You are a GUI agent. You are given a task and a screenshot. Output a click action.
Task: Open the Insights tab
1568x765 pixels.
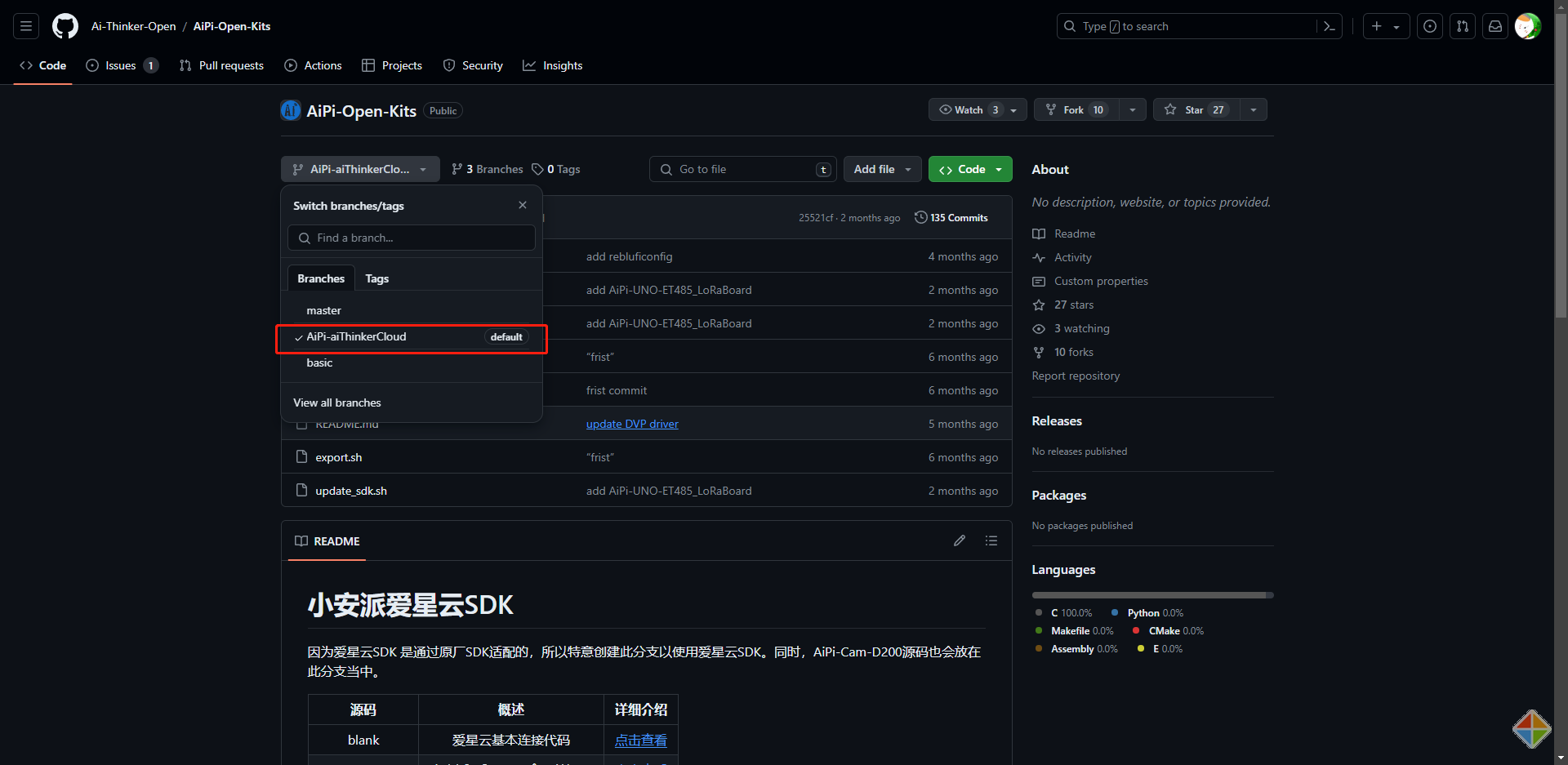pos(553,65)
